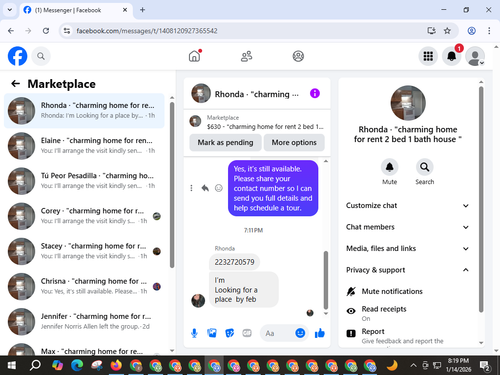Launch Firefox from taskbar
Viewport: 500px width, 375px height.
[x=116, y=366]
